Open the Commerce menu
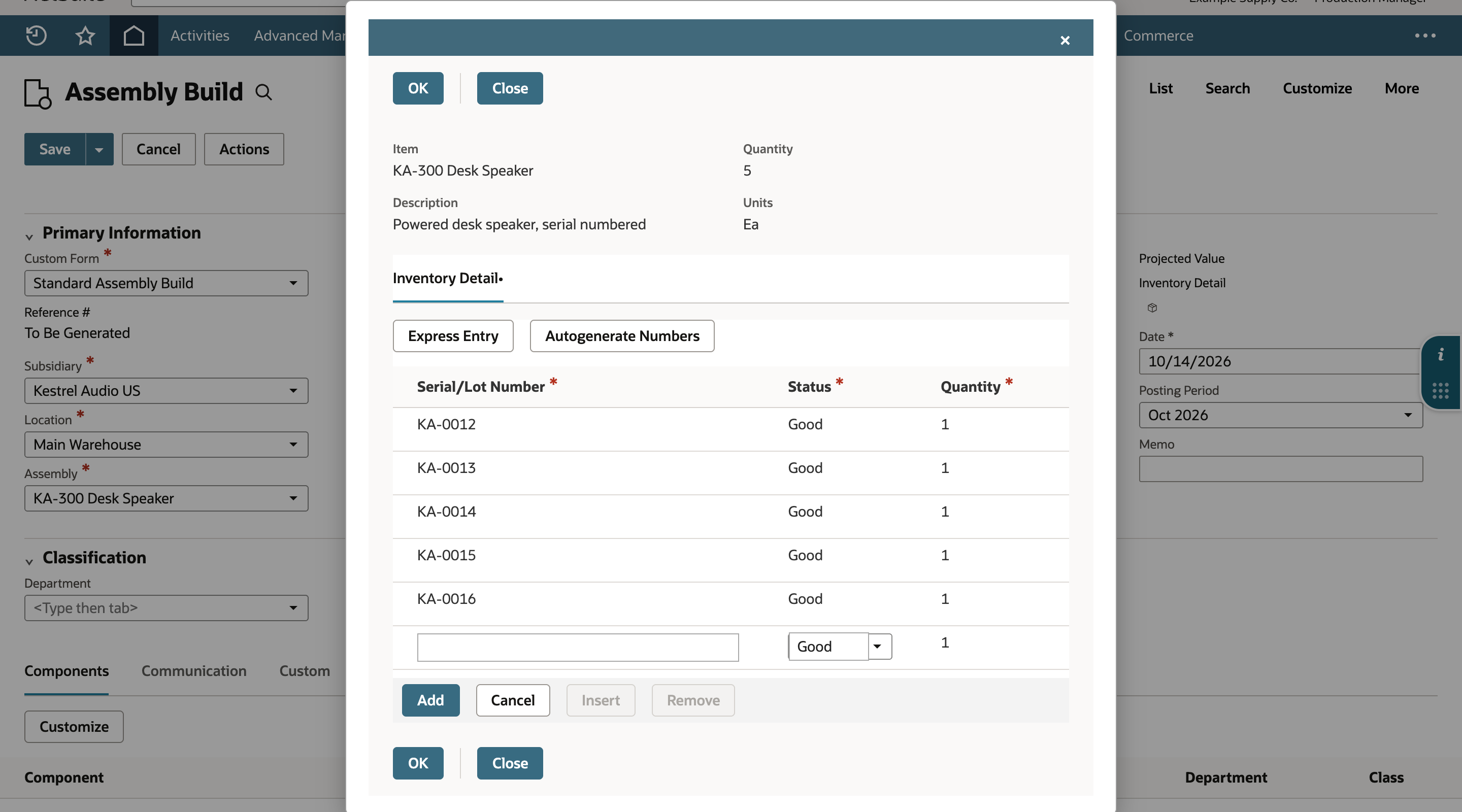Image resolution: width=1462 pixels, height=812 pixels. (1158, 35)
